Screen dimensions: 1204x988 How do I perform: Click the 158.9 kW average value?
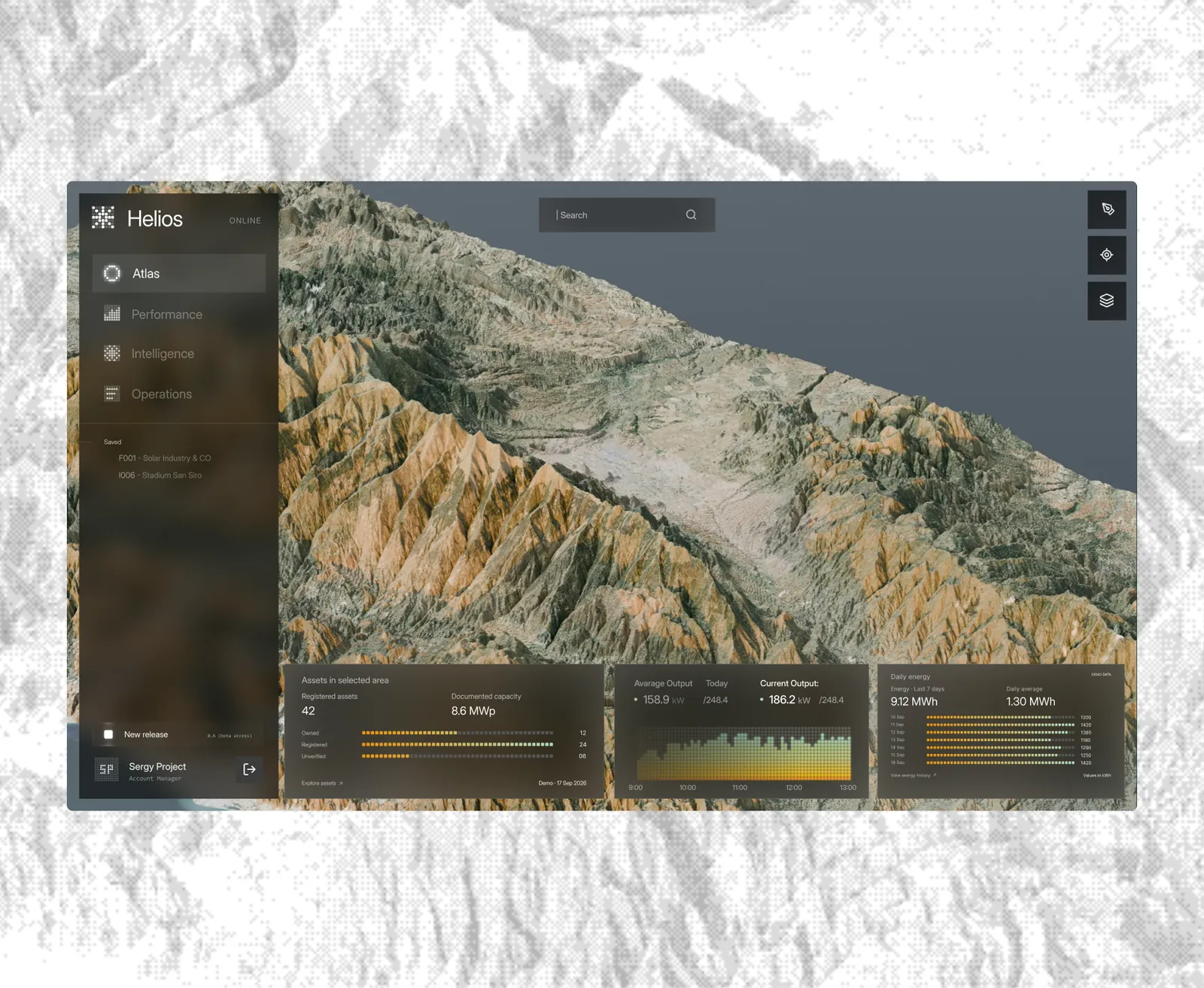click(x=664, y=700)
